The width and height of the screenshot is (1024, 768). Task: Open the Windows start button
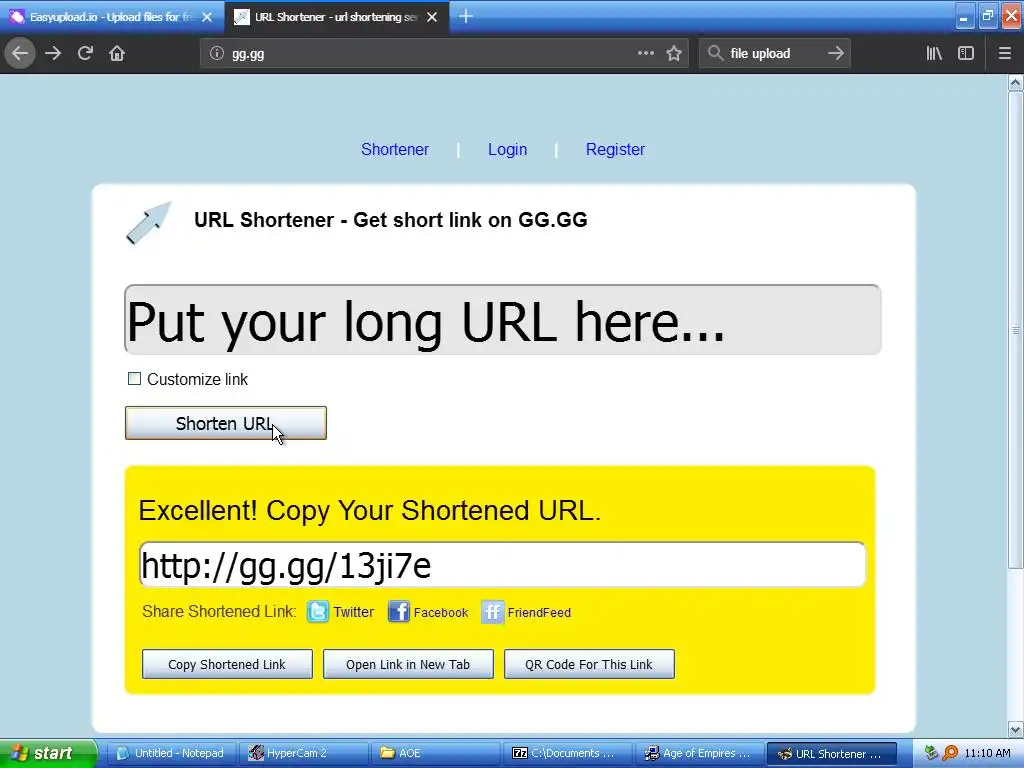(47, 753)
